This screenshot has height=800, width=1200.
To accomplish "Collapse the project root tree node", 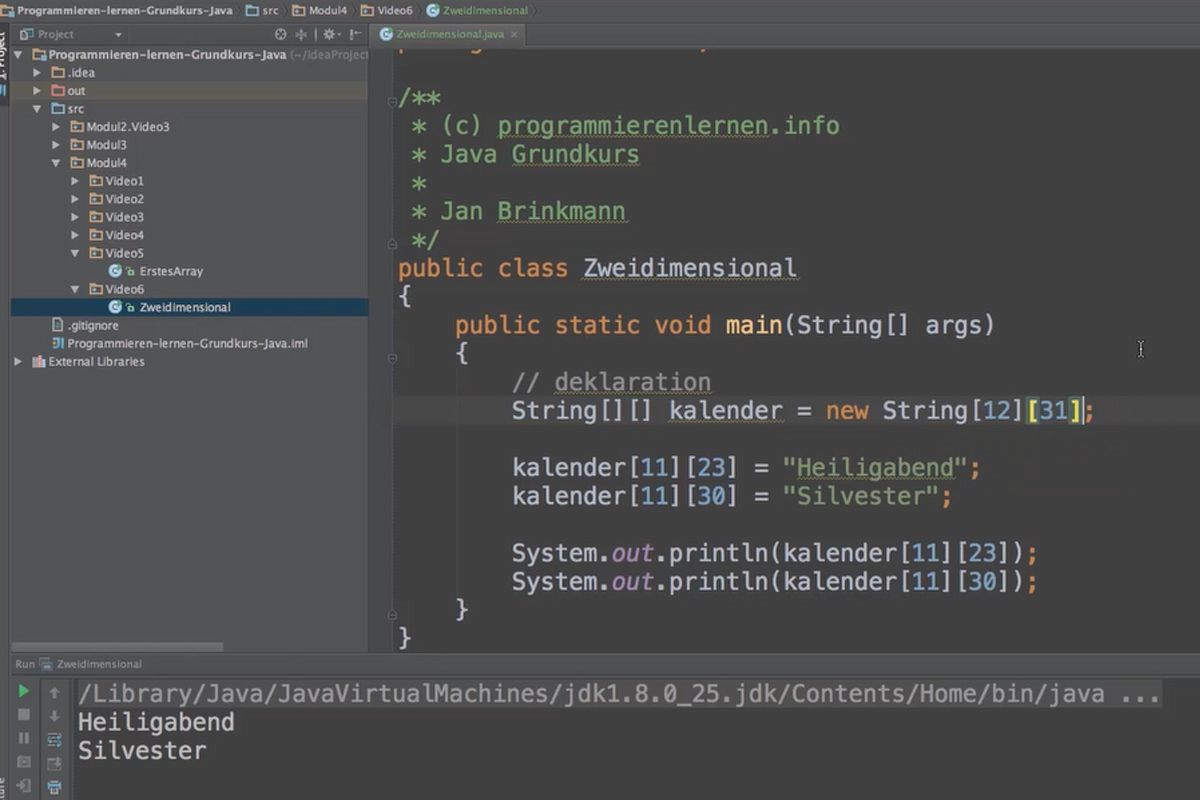I will 20,55.
